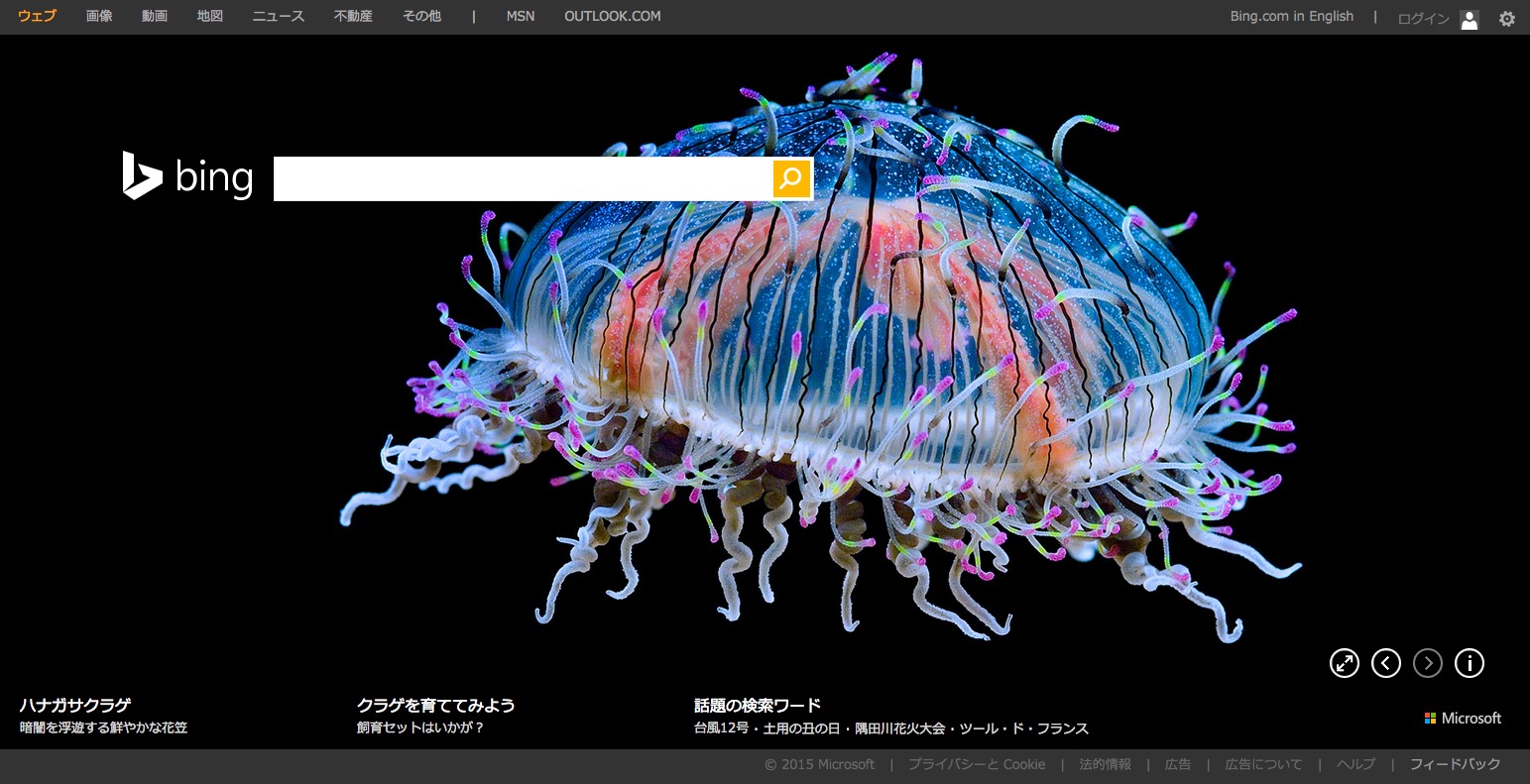
Task: Click the orange search magnifier button
Action: coord(791,178)
